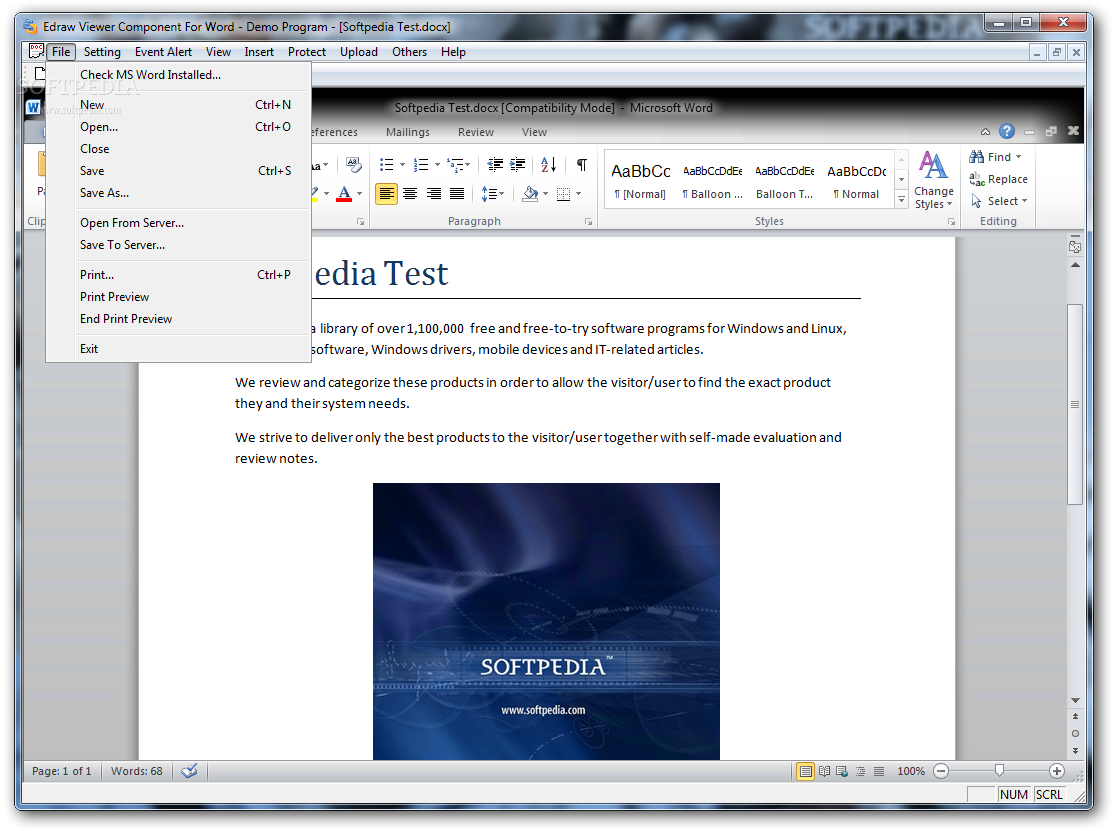Viewport: 1114px width, 831px height.
Task: Switch to Word's View ribbon tab
Action: (534, 132)
